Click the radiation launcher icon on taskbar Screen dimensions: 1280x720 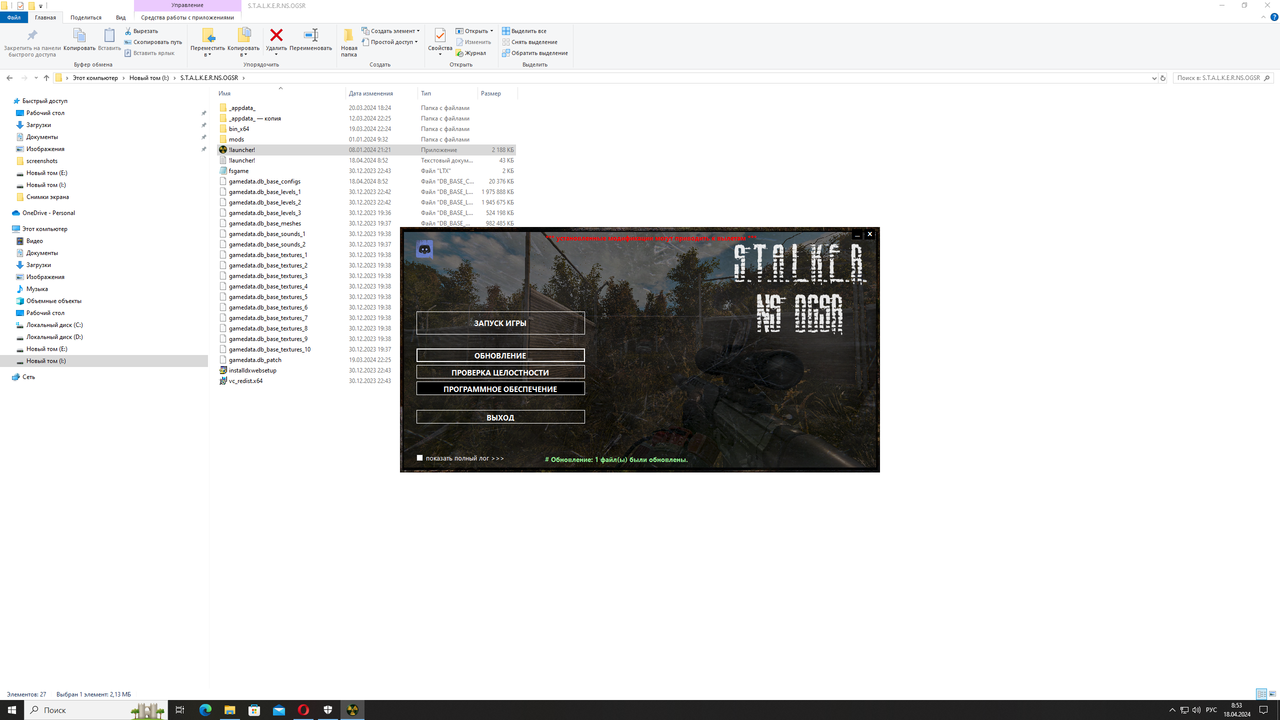pos(352,710)
